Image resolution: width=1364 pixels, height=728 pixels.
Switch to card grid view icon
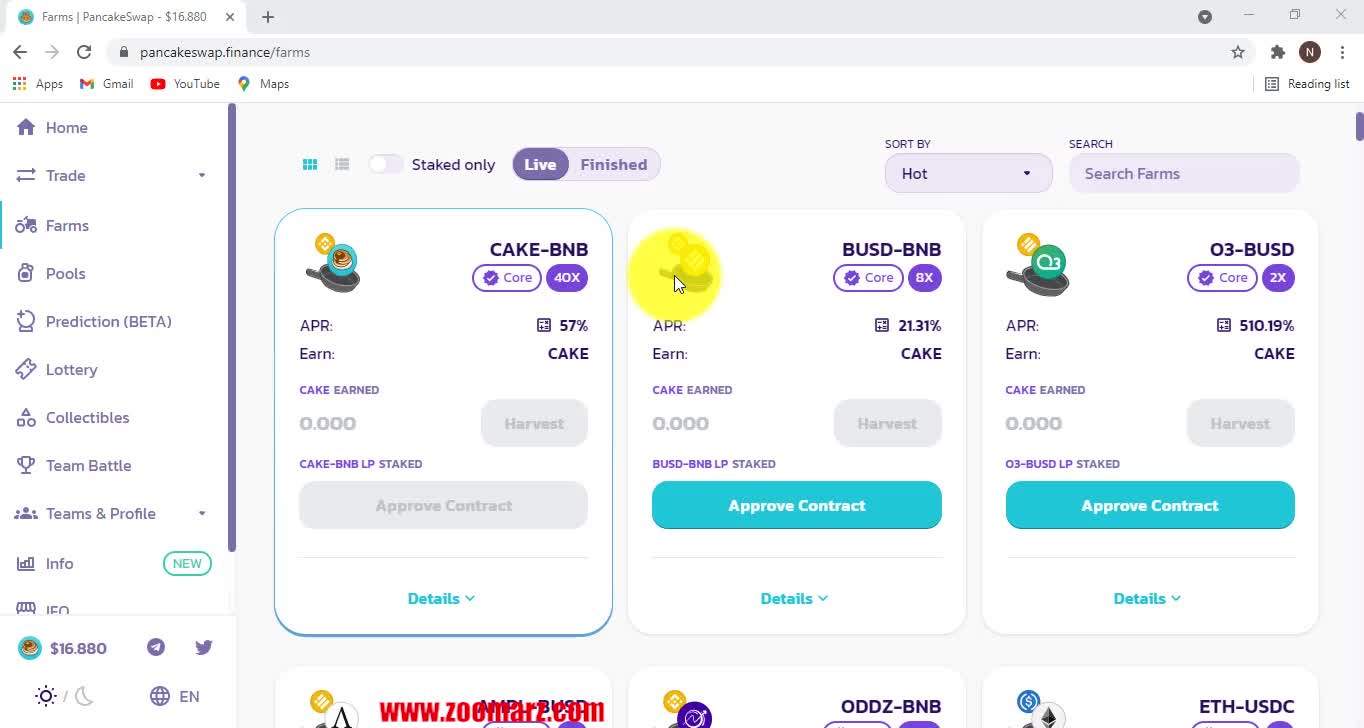click(310, 164)
